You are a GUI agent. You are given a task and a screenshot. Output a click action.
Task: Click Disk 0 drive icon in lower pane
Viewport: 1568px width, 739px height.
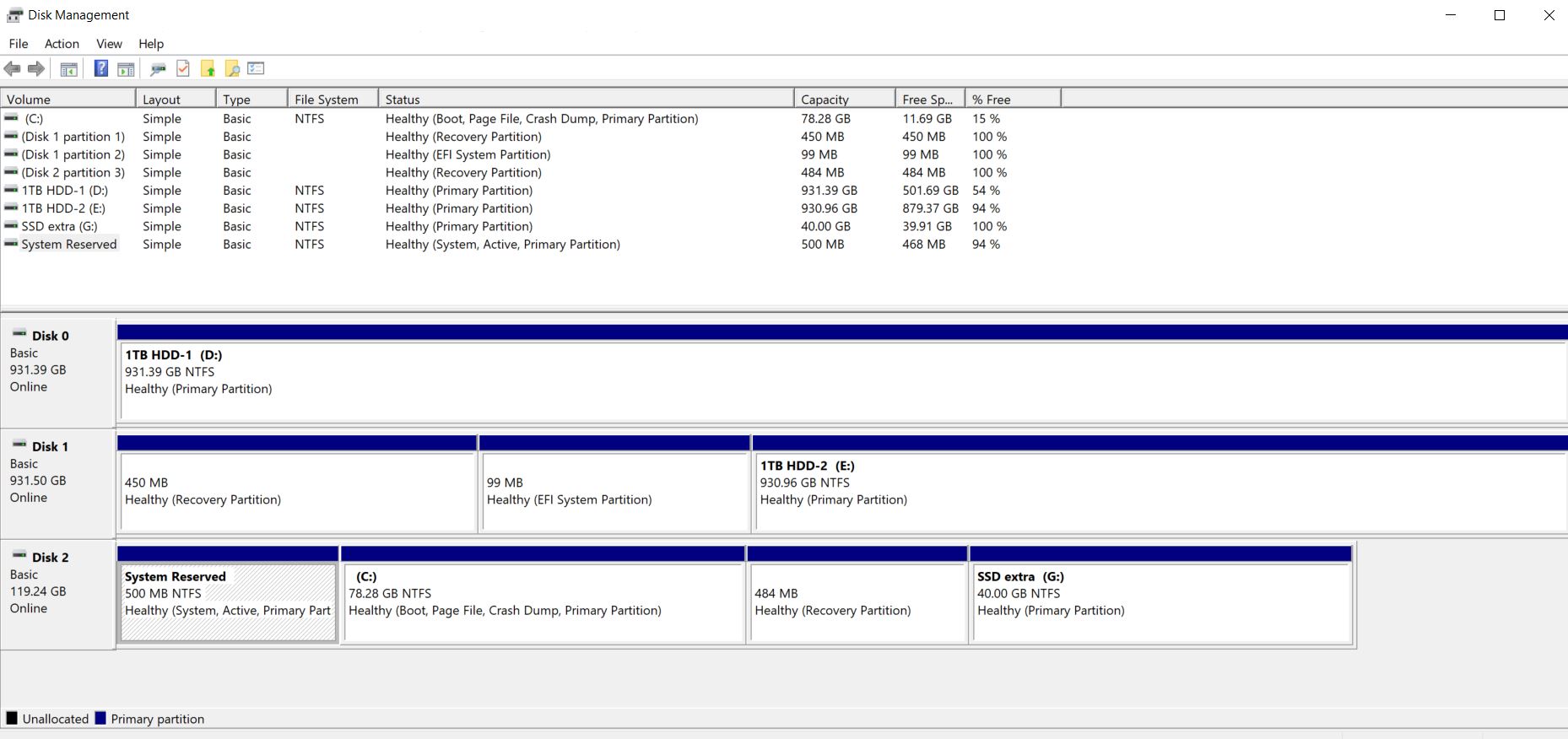click(19, 334)
